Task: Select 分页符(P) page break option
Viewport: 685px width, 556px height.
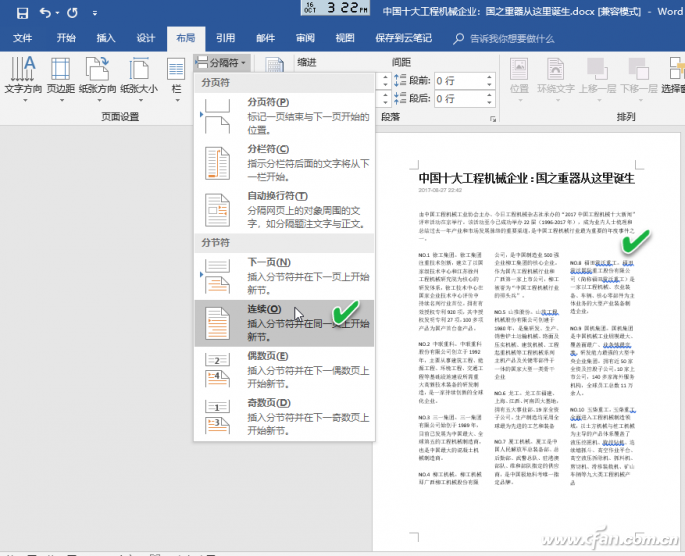Action: (284, 116)
